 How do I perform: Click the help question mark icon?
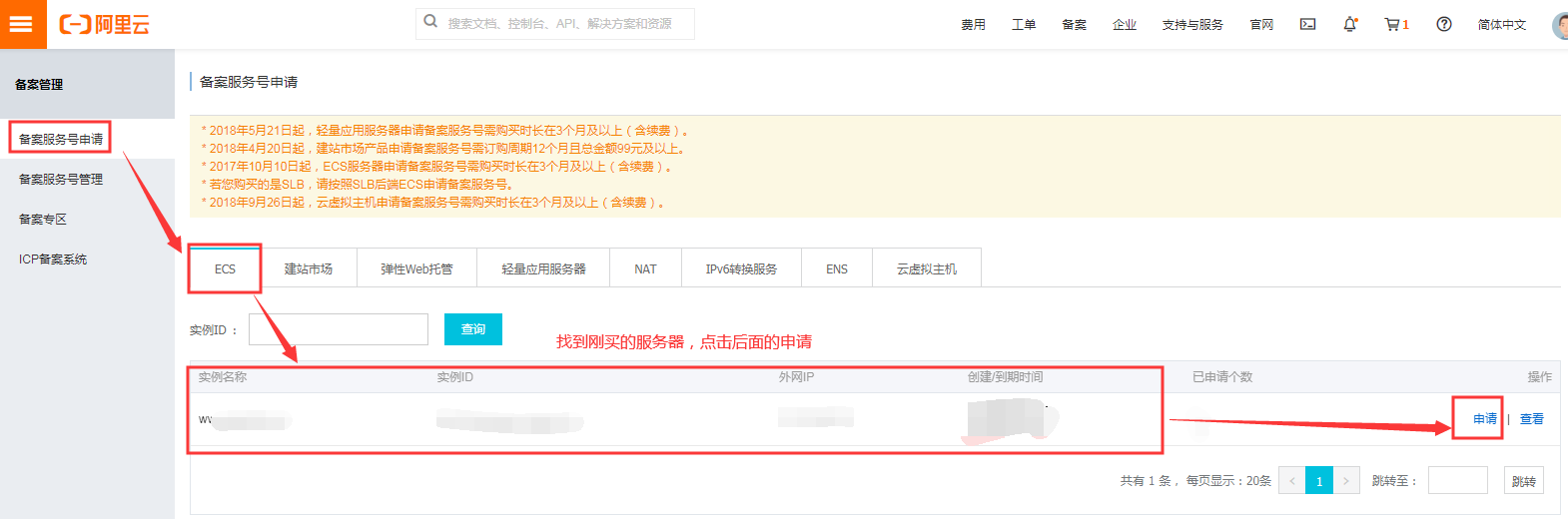pyautogui.click(x=1443, y=24)
